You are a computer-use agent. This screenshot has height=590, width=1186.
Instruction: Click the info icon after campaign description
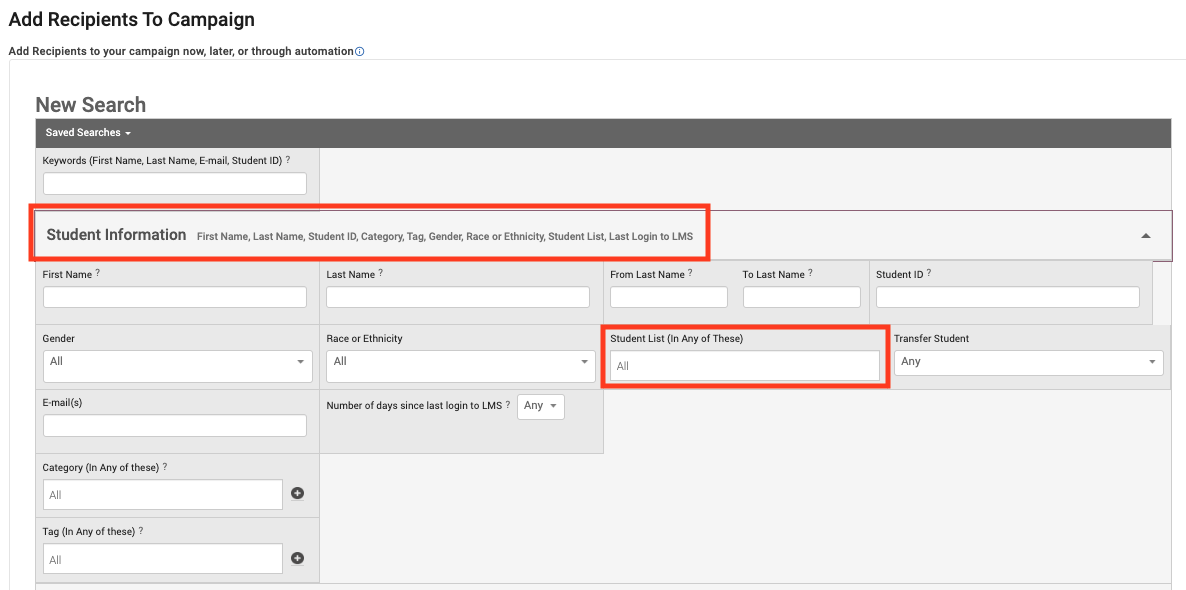tap(360, 52)
